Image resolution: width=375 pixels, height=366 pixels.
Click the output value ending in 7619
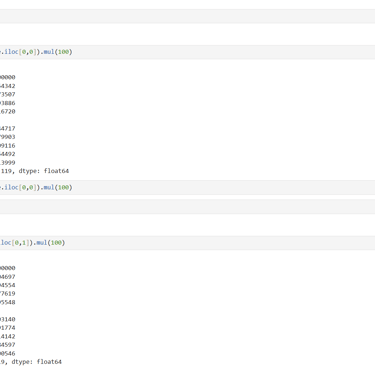[8, 294]
